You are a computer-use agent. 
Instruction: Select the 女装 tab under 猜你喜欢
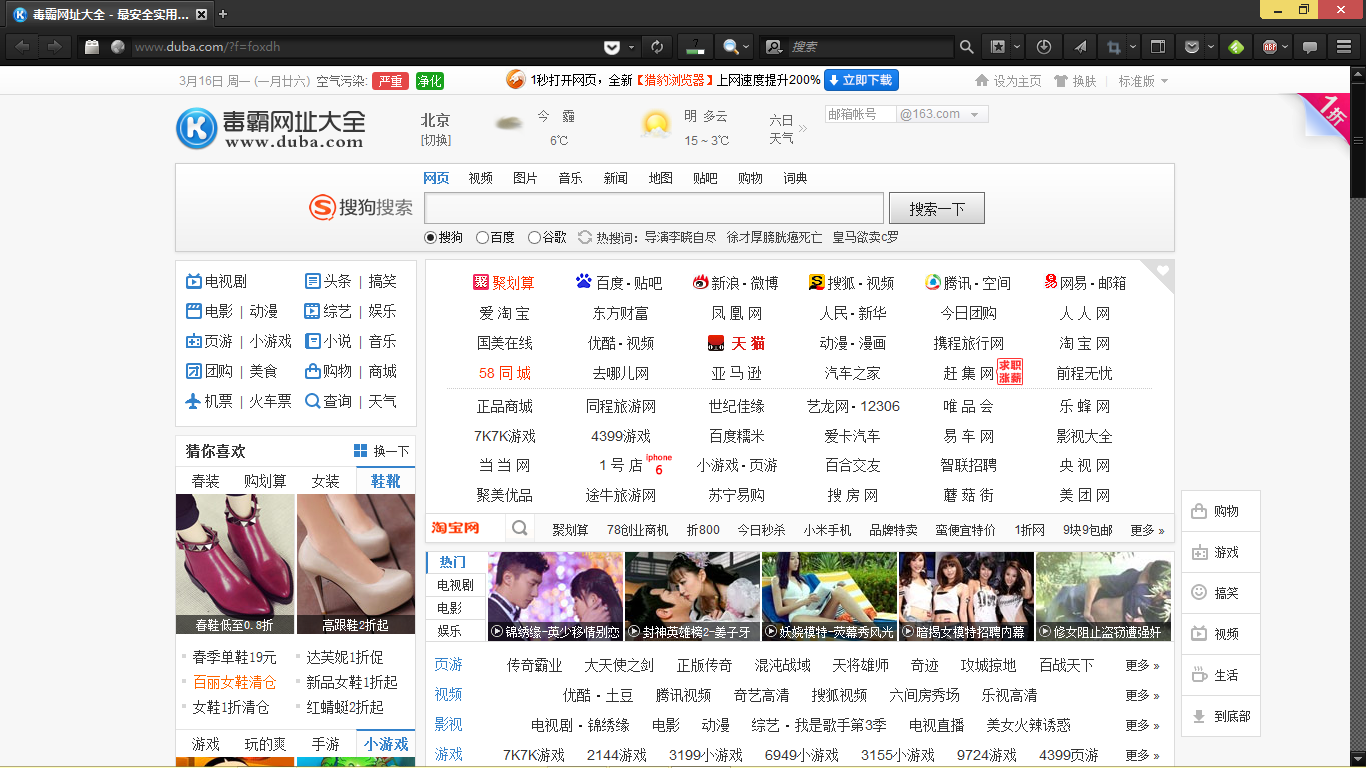coord(325,481)
